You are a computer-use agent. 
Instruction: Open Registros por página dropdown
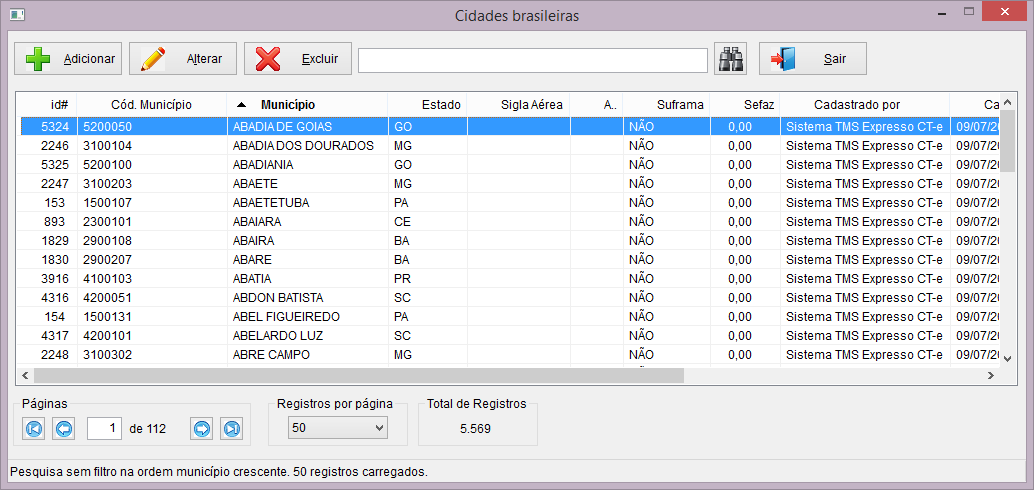(338, 428)
